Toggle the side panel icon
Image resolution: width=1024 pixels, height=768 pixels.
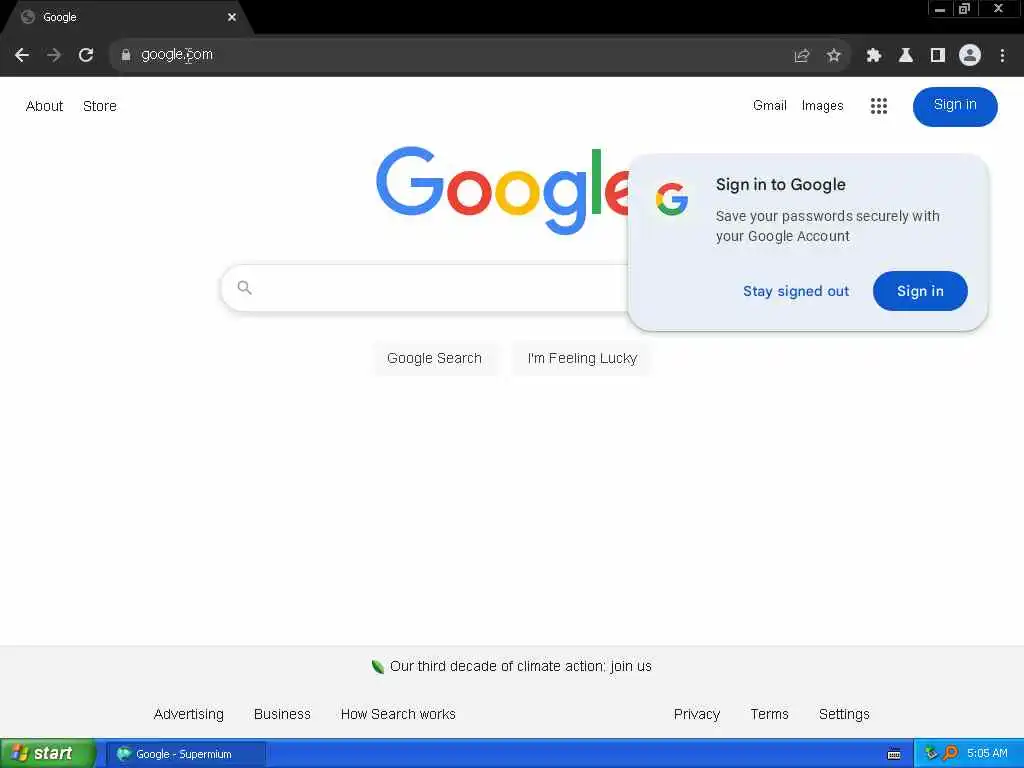pyautogui.click(x=938, y=56)
